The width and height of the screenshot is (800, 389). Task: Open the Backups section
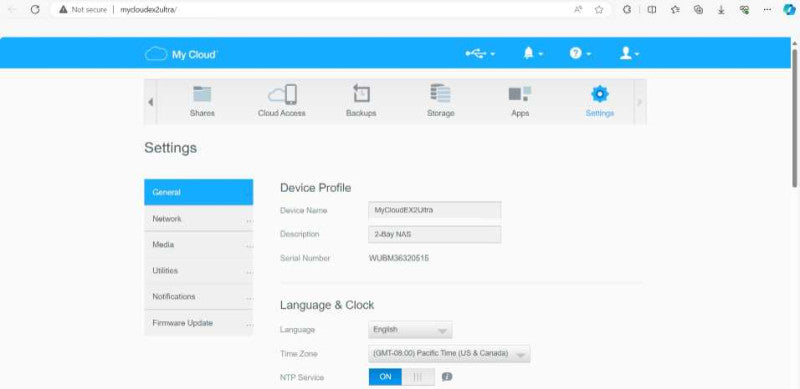click(x=361, y=101)
